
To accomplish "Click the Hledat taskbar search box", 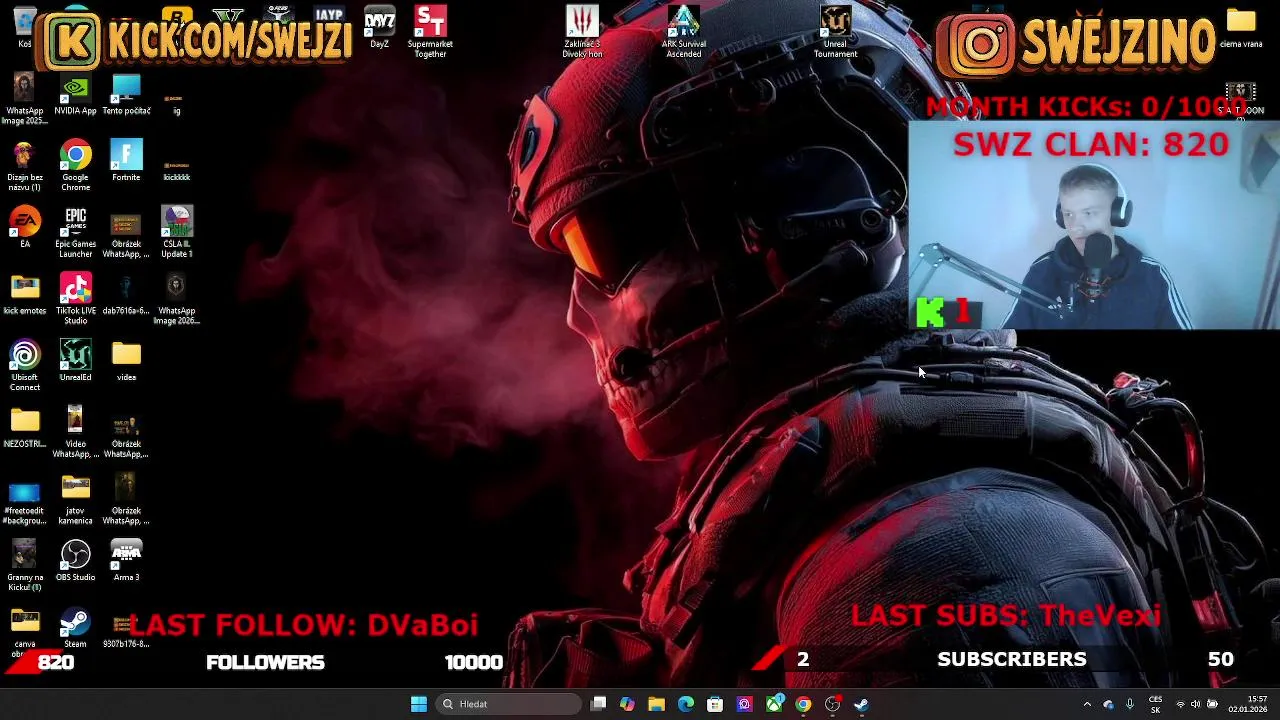I will click(x=509, y=704).
